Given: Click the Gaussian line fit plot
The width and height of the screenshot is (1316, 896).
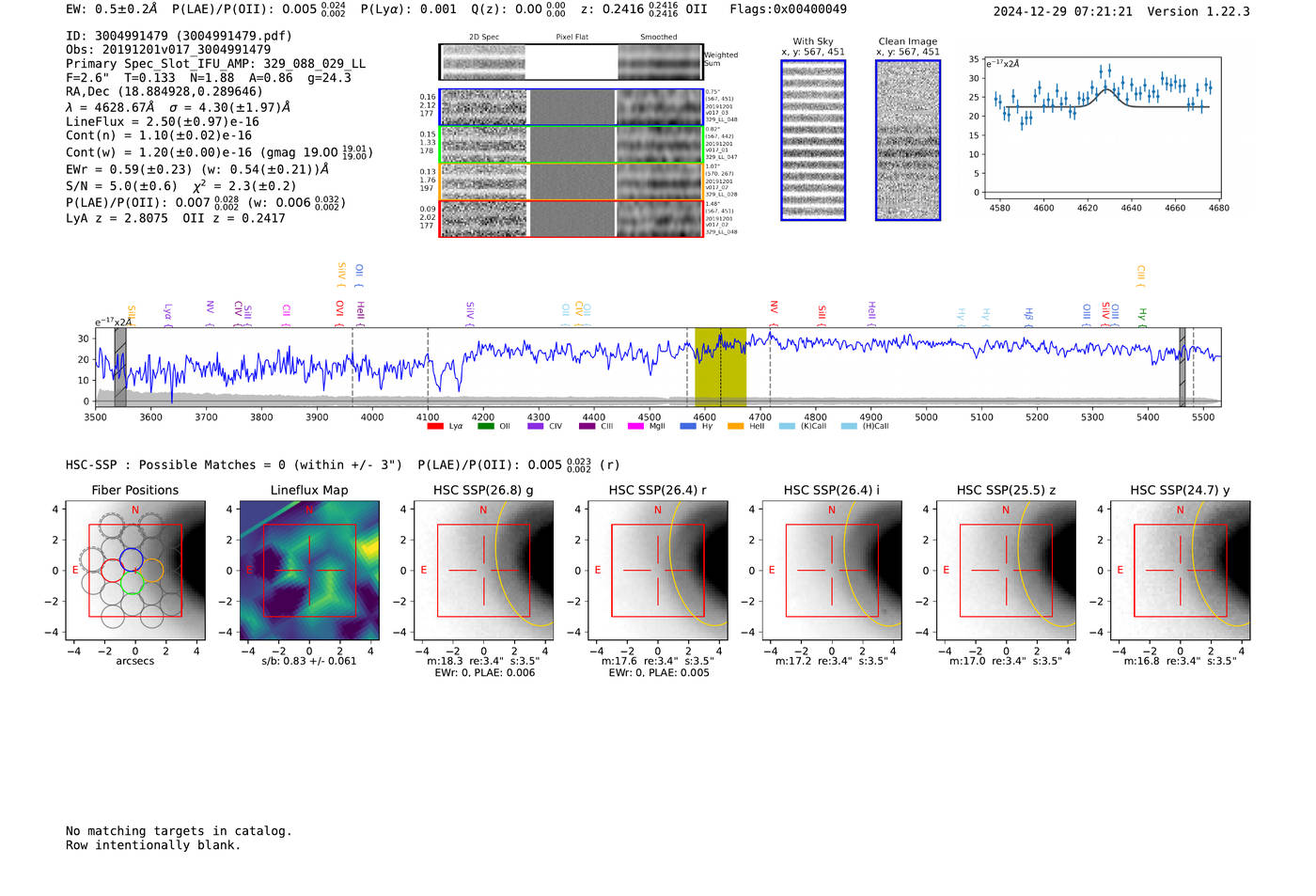Looking at the screenshot, I should coord(1103,130).
